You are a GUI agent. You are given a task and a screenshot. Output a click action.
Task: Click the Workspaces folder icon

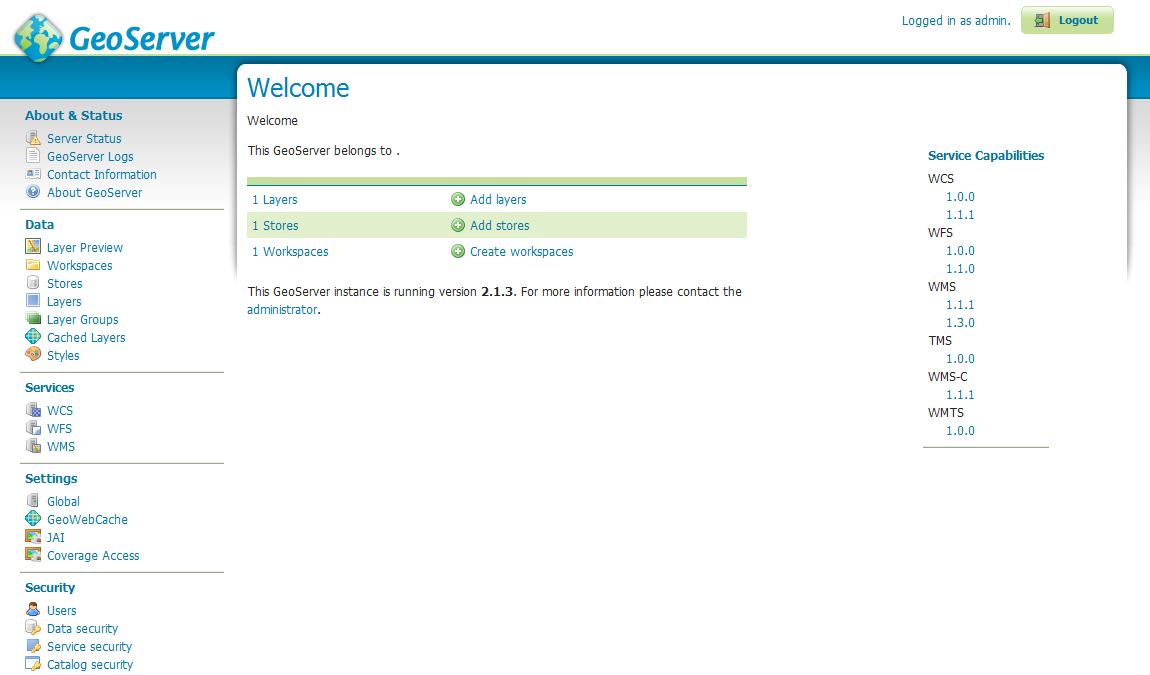coord(33,265)
